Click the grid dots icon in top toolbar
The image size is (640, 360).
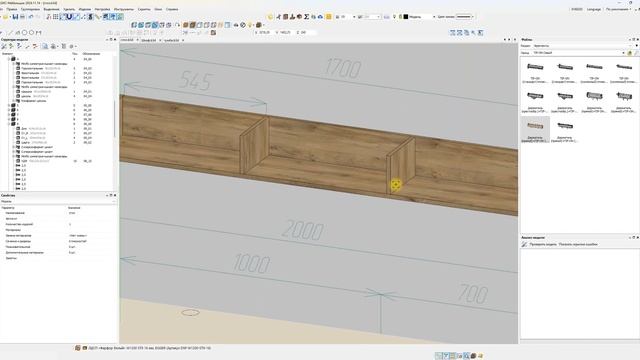coord(56,17)
